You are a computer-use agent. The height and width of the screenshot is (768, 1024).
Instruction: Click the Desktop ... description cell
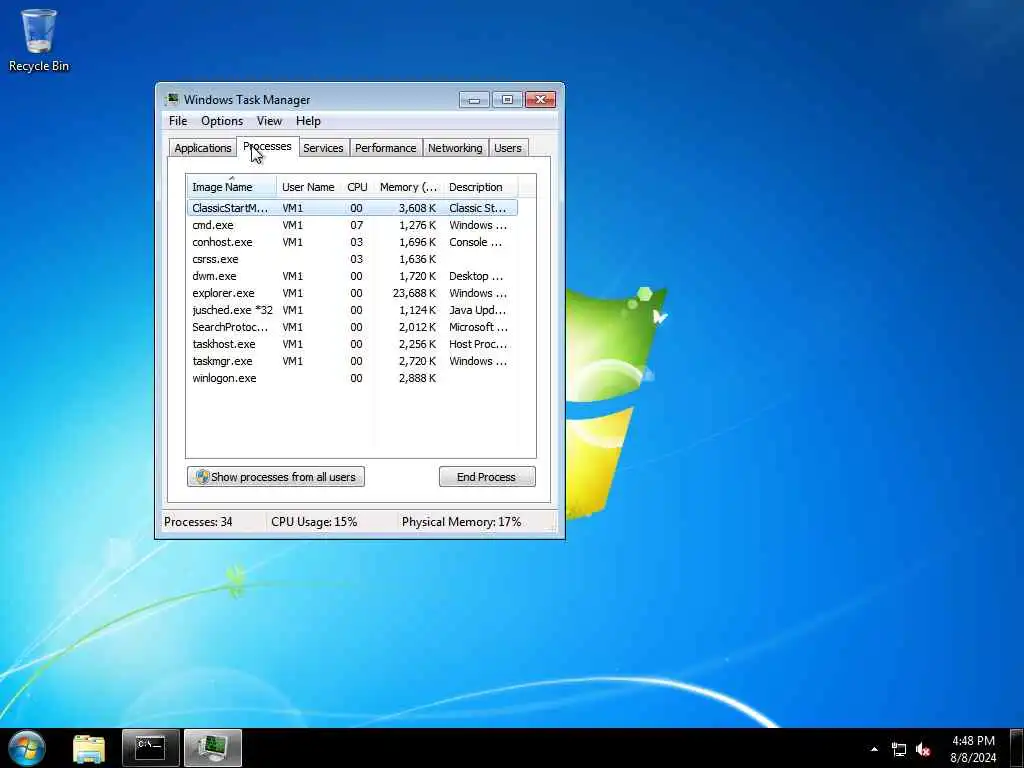[x=475, y=276]
